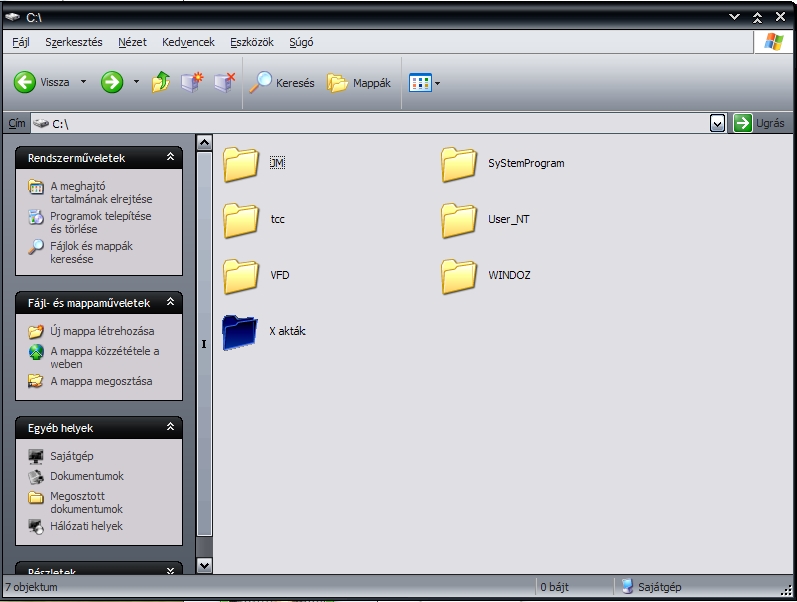The image size is (797, 602).
Task: Click the 7 objektum status text
Action: pos(31,587)
